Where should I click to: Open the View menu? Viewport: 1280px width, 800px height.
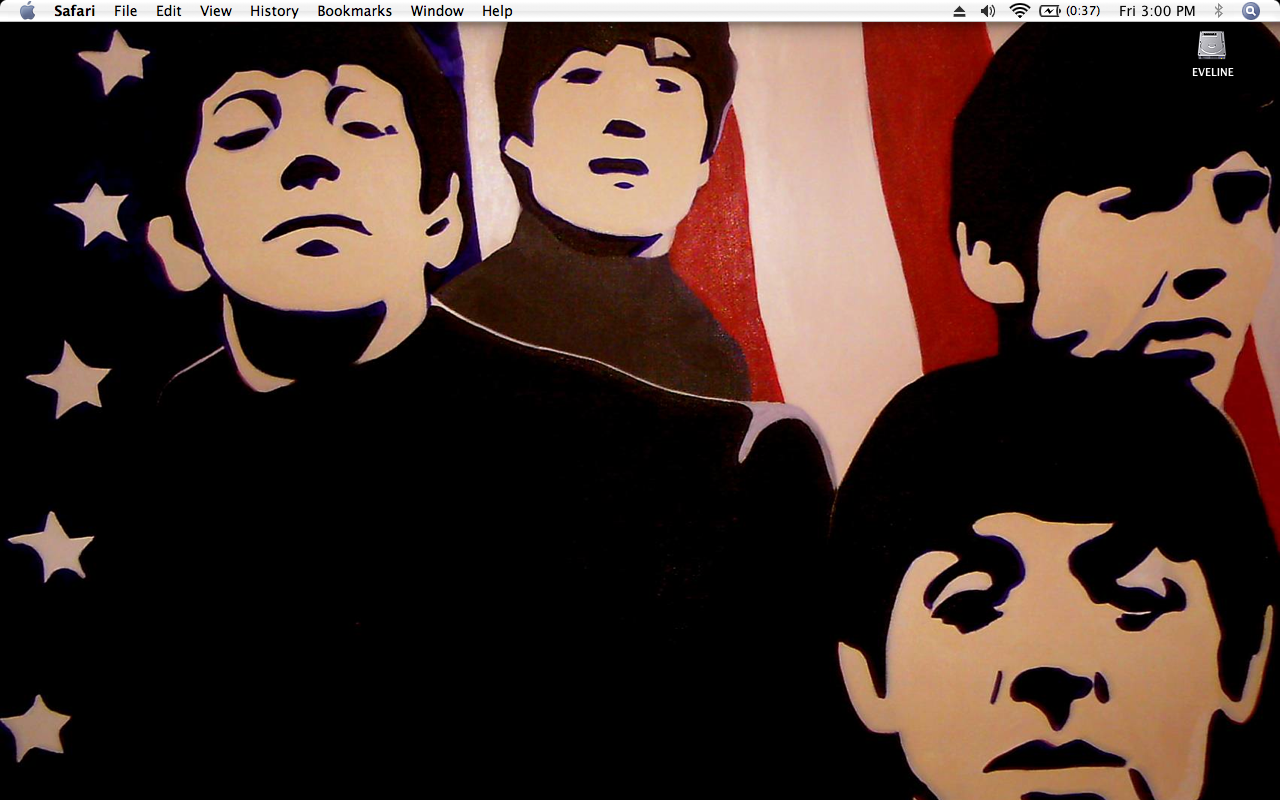click(216, 11)
